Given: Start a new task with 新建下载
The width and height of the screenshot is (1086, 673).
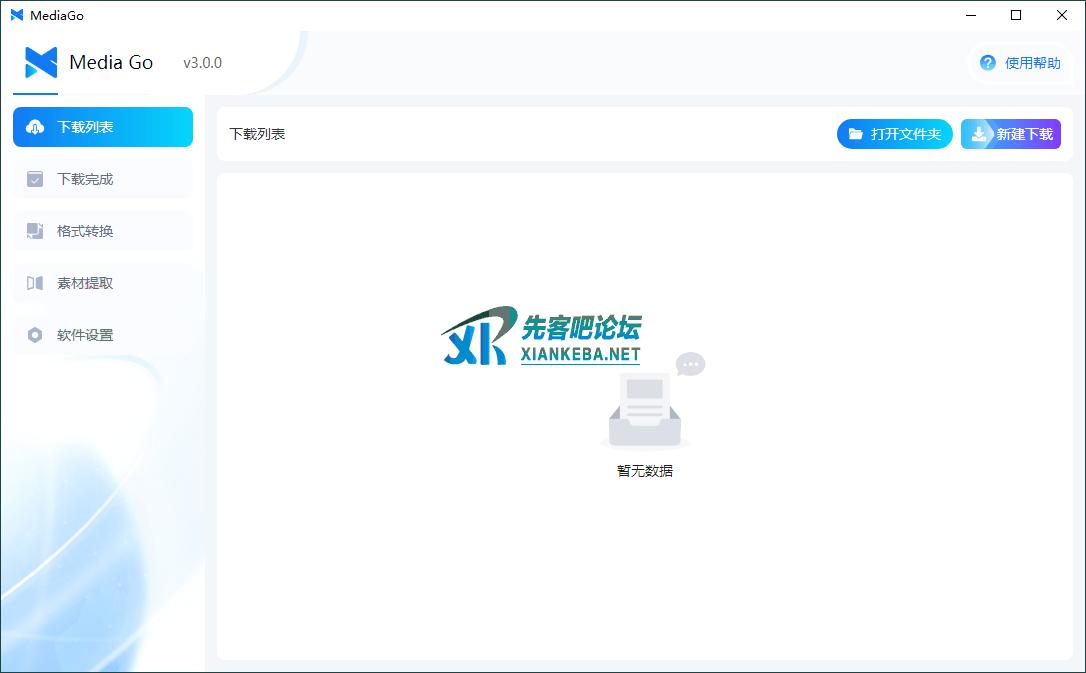Looking at the screenshot, I should tap(1011, 134).
